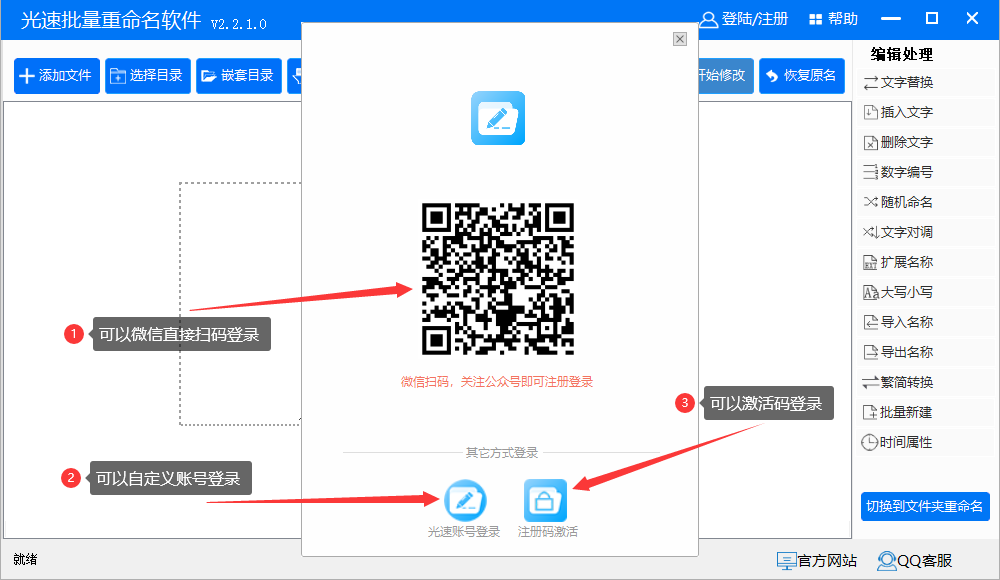The width and height of the screenshot is (1000, 580).
Task: Select 数字编号 numbering tool
Action: tap(899, 172)
